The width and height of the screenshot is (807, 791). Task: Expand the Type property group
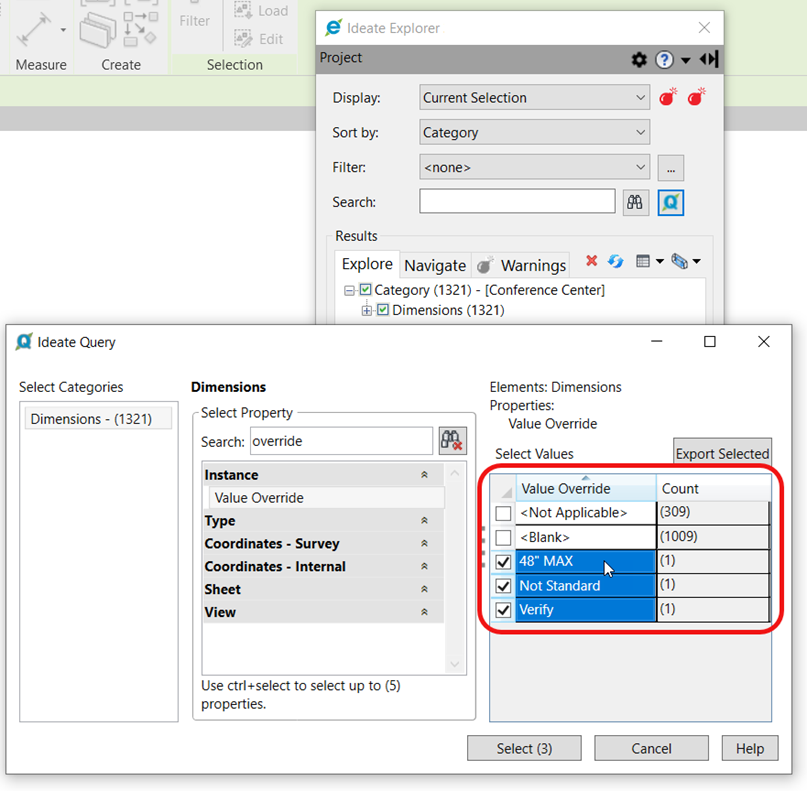click(424, 521)
